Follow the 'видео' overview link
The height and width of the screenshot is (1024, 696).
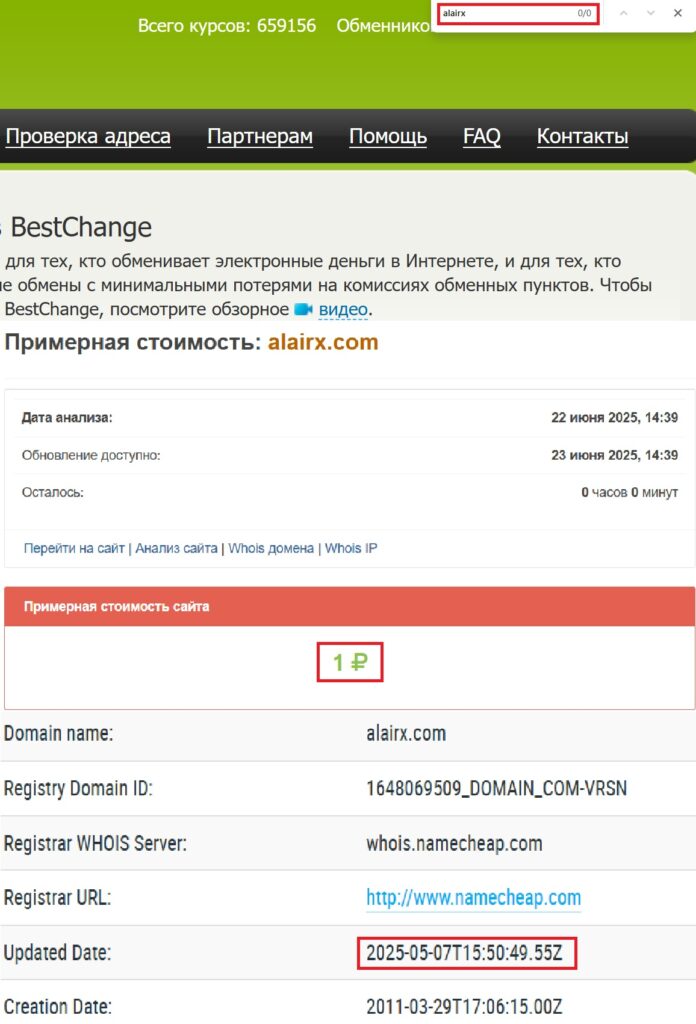[x=343, y=310]
